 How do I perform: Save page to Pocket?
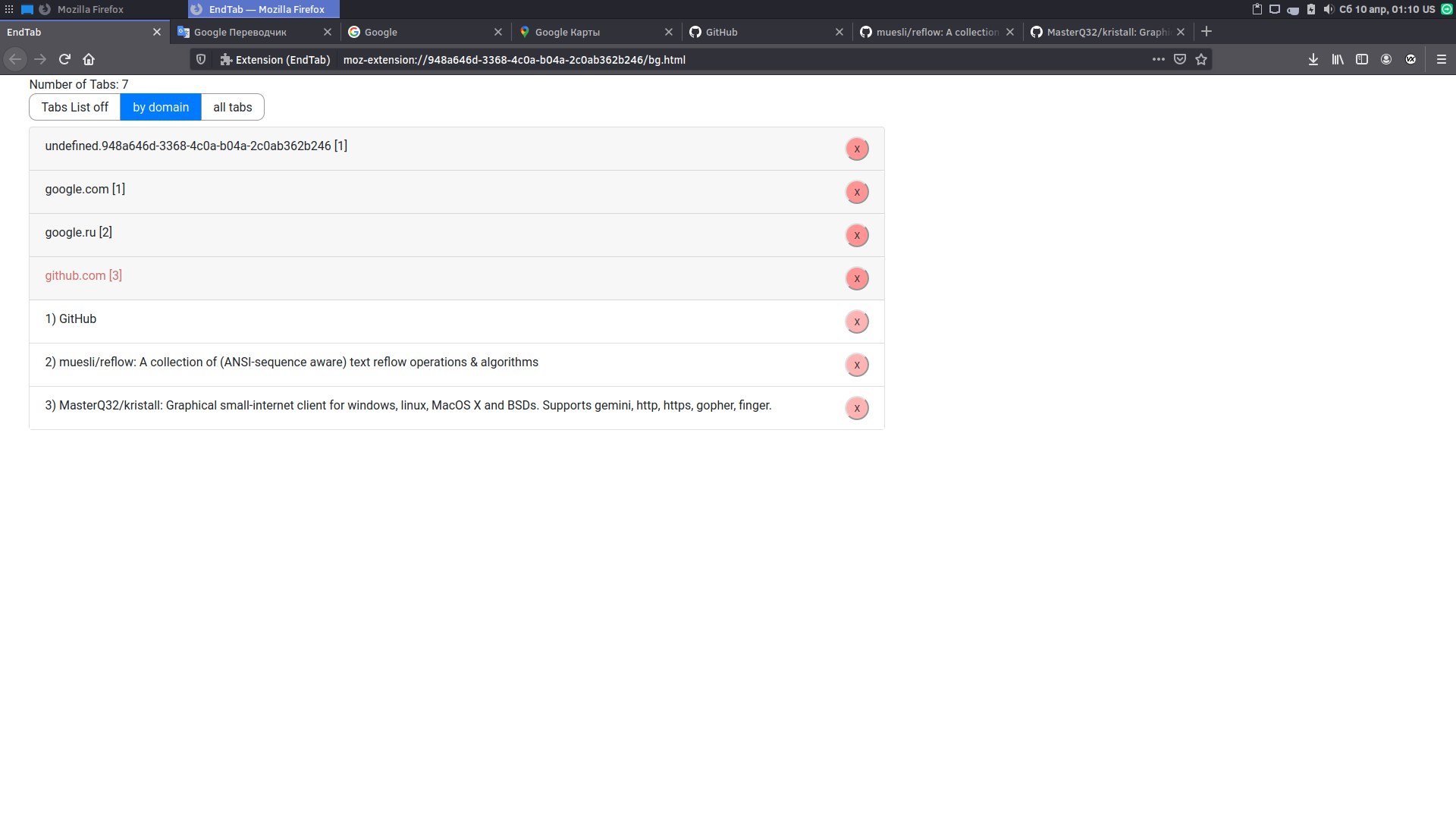[1180, 59]
